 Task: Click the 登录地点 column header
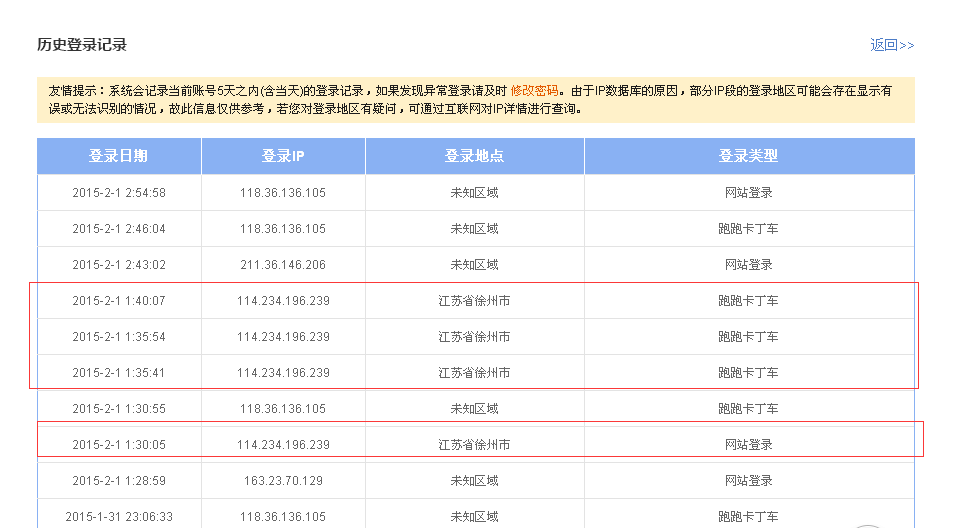pos(475,156)
